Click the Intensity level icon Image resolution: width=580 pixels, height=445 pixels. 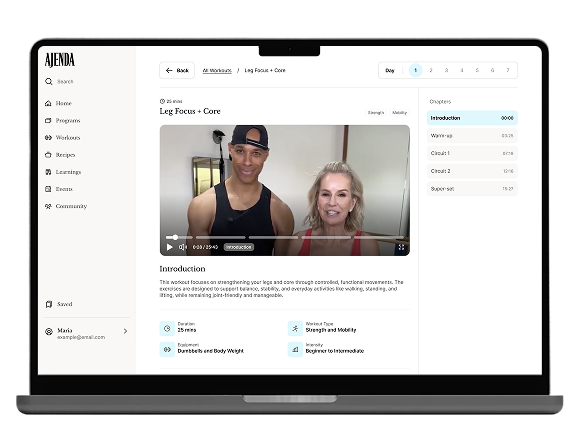[x=295, y=350]
